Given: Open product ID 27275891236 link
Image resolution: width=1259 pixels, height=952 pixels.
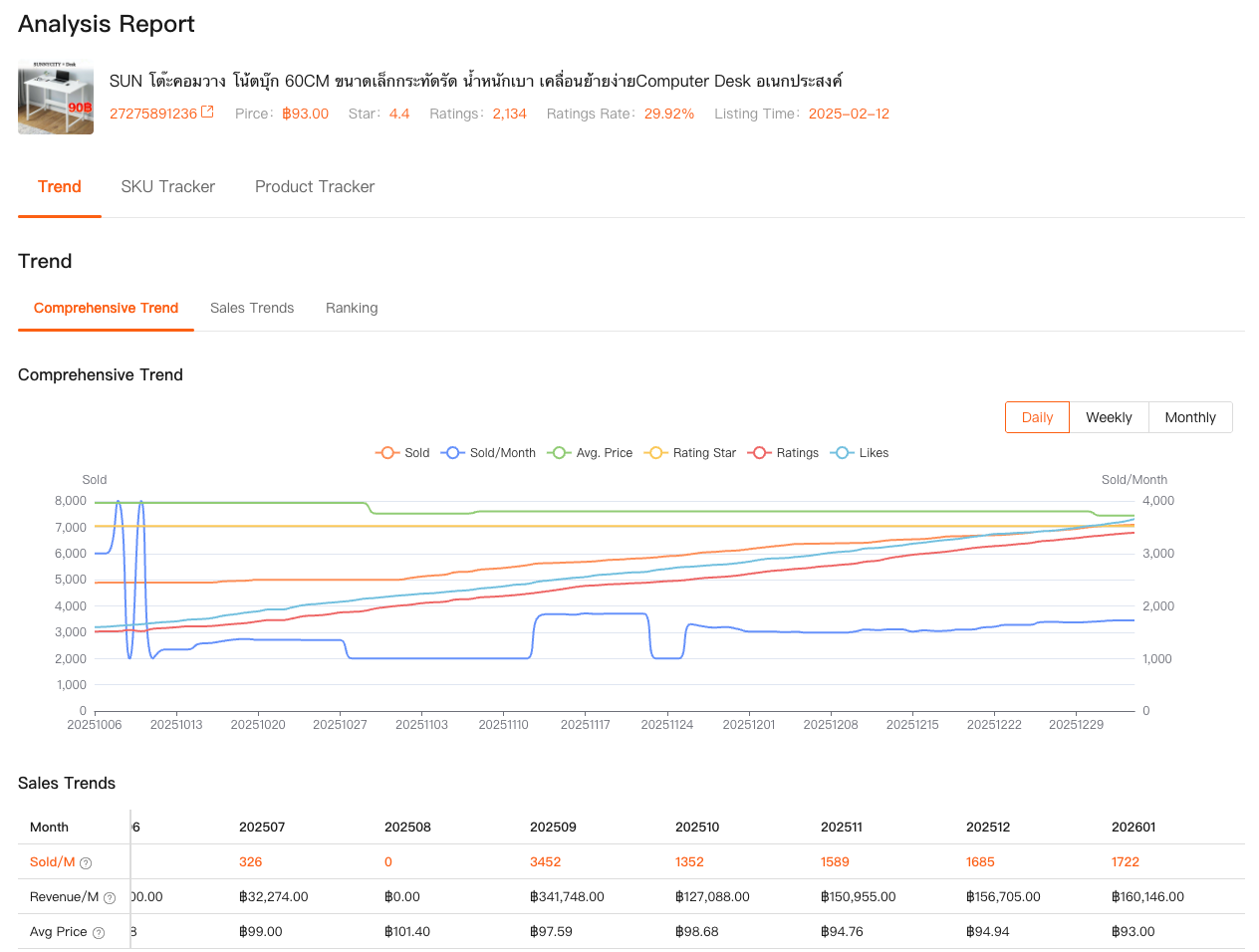Looking at the screenshot, I should (153, 114).
